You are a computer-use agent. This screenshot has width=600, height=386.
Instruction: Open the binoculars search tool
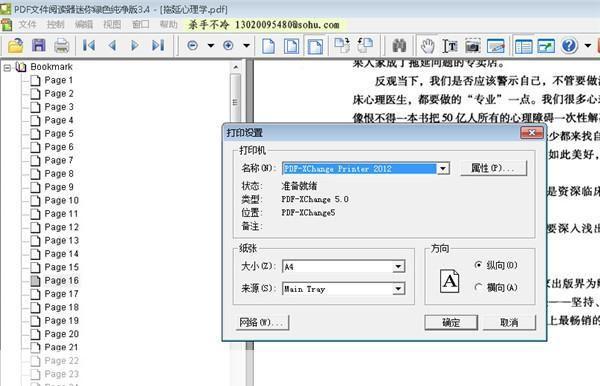coord(399,46)
